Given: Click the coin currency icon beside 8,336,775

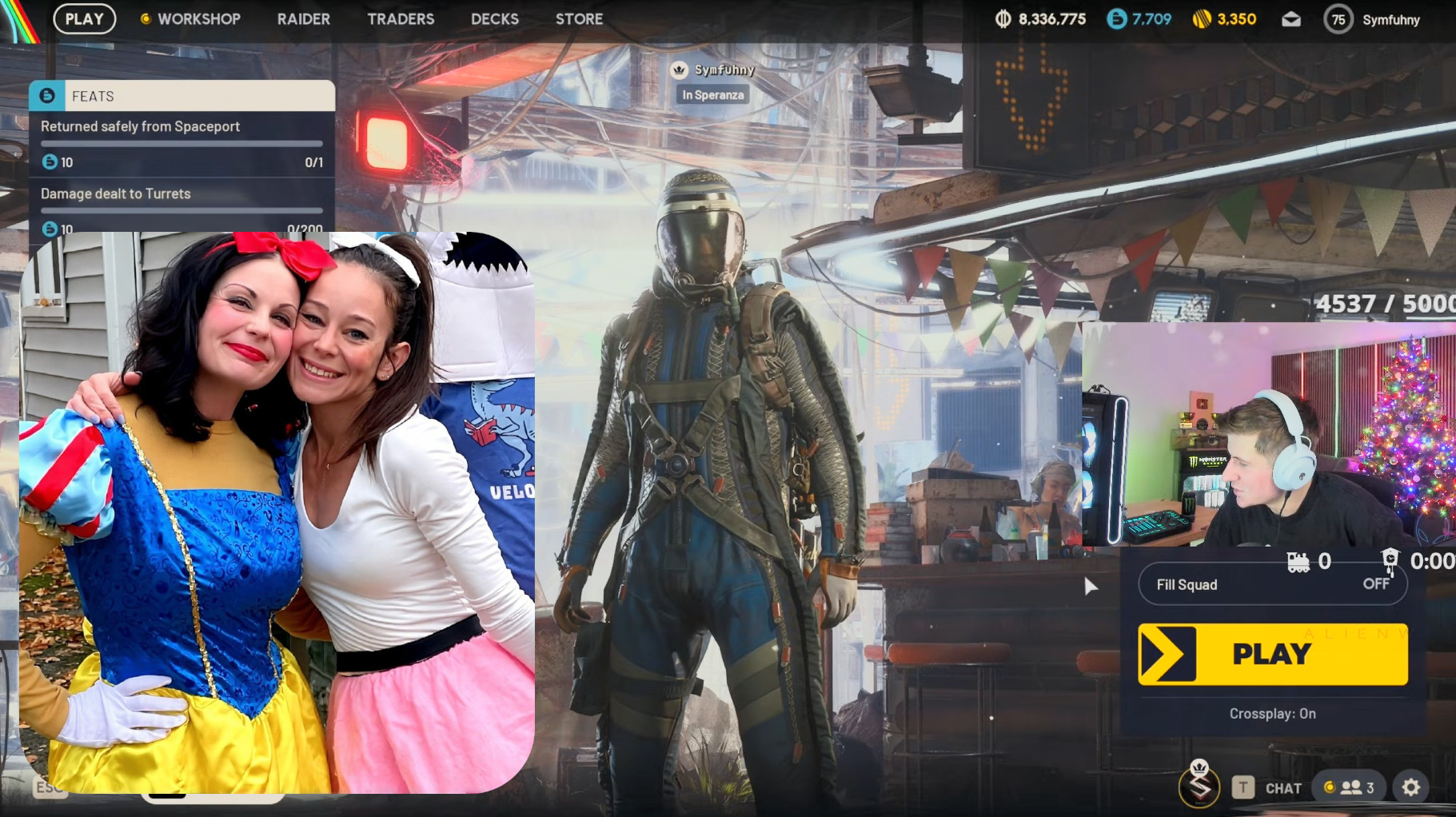Looking at the screenshot, I should click(1003, 18).
